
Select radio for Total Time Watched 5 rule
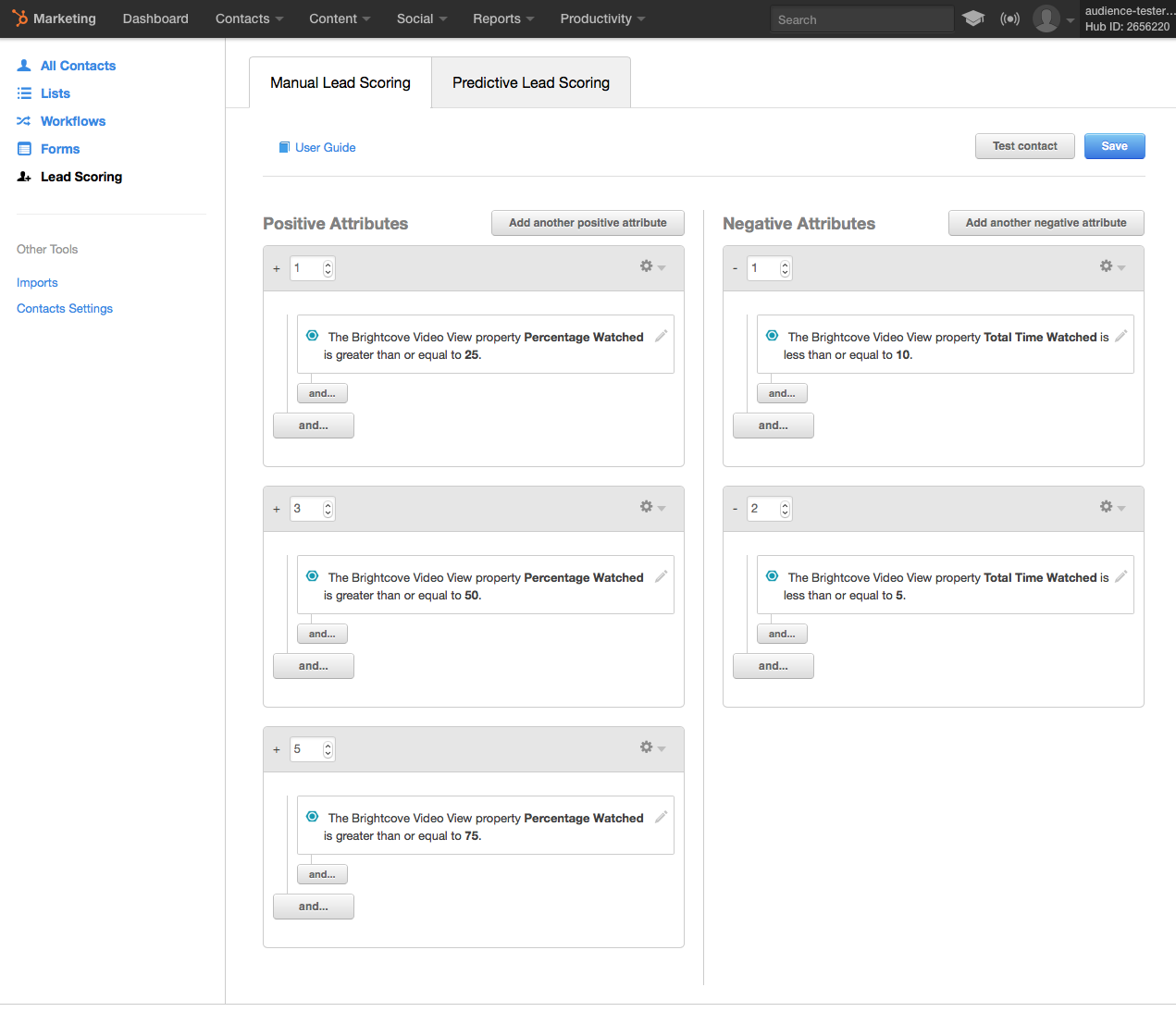[x=772, y=576]
